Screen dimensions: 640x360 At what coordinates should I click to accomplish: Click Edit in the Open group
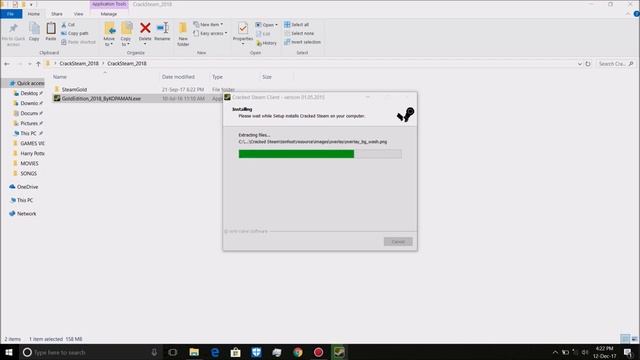(263, 34)
